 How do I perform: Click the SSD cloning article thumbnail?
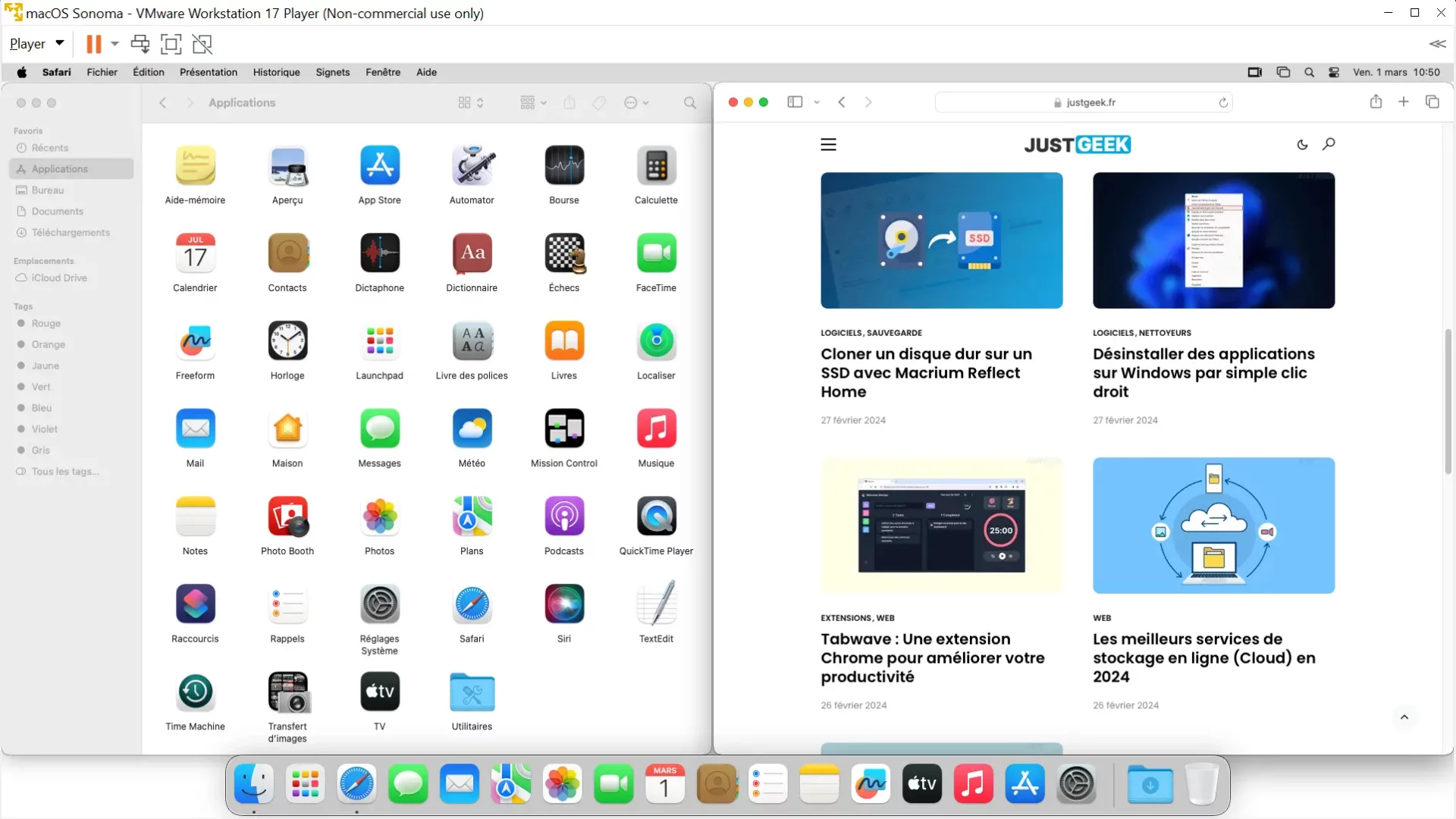pyautogui.click(x=941, y=240)
